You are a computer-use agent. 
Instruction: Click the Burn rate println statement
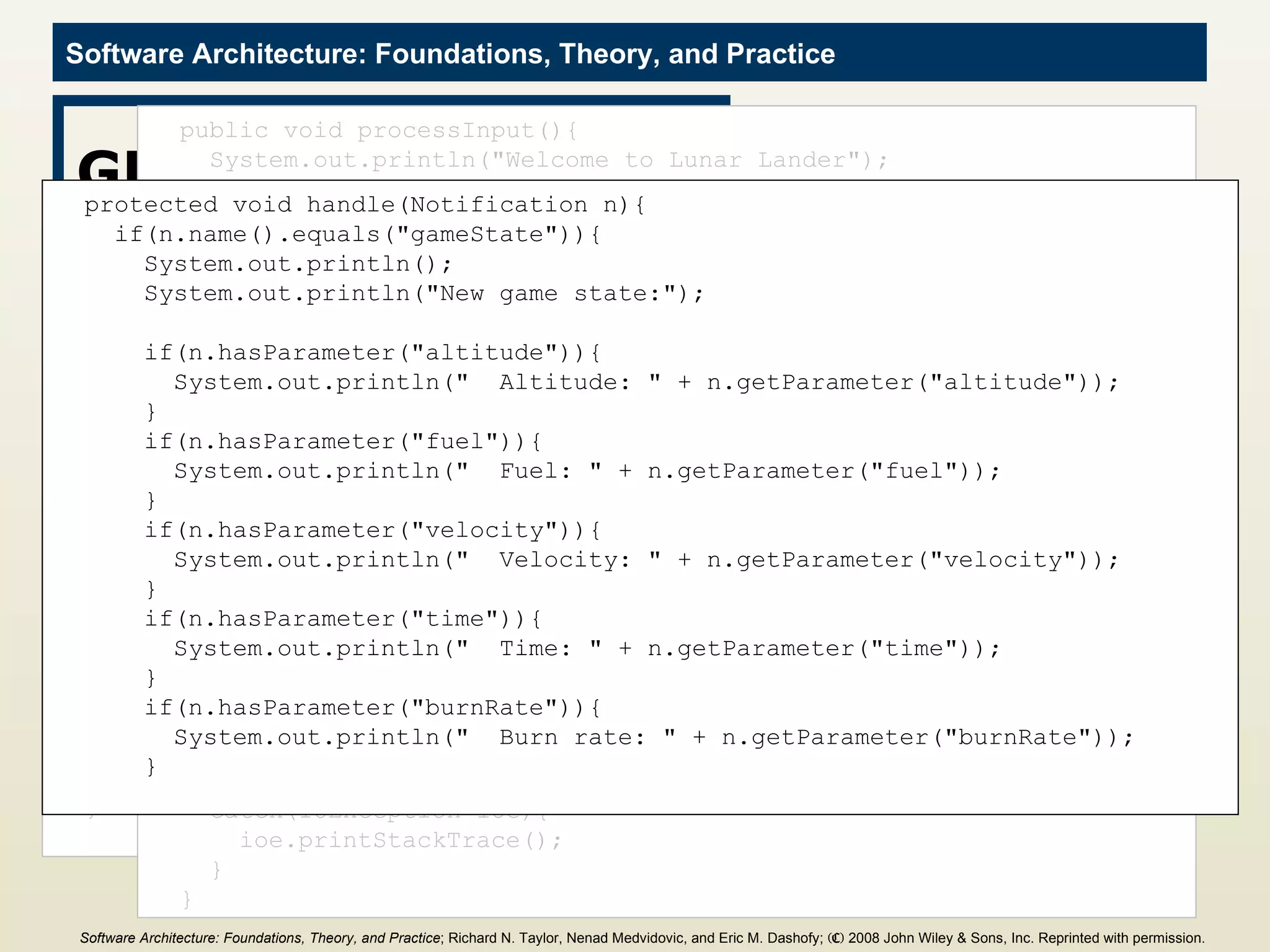coord(653,738)
